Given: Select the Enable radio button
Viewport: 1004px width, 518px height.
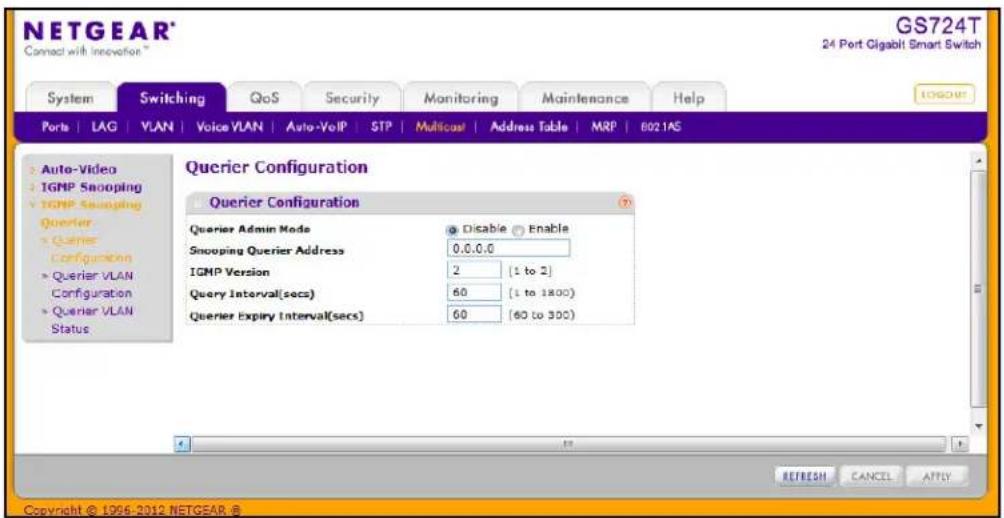Looking at the screenshot, I should (x=519, y=229).
